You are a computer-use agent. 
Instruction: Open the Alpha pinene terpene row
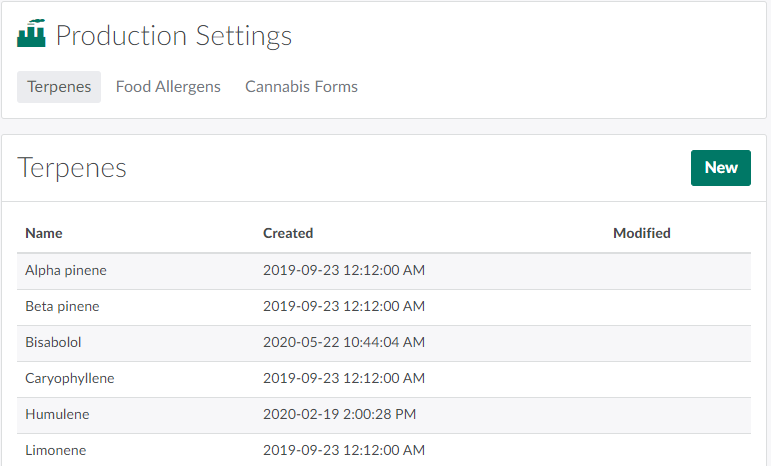pos(66,270)
